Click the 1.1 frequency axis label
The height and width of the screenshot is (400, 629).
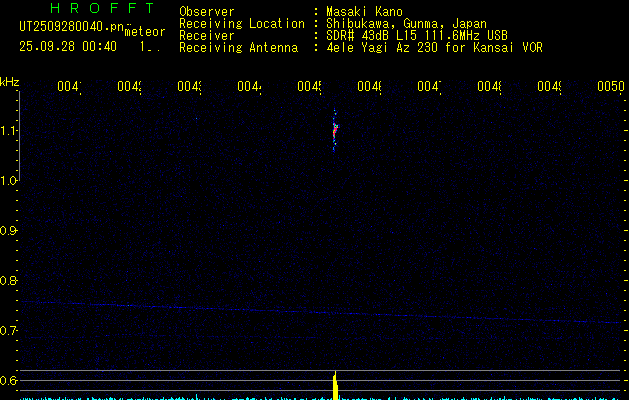click(x=10, y=130)
